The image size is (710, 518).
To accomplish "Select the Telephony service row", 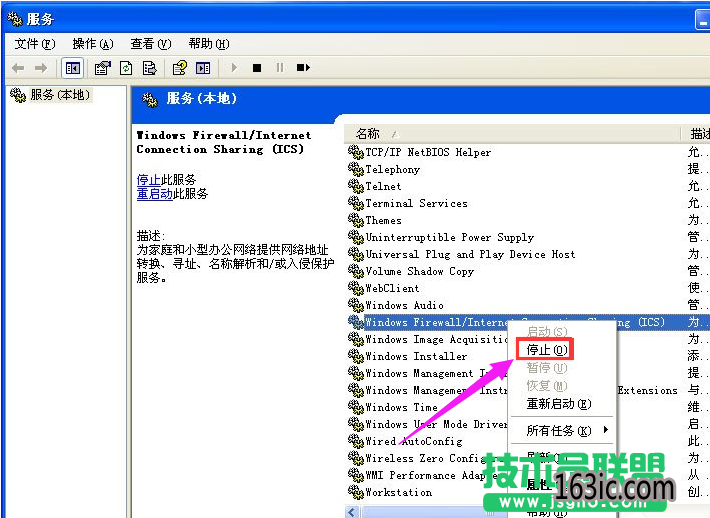I will pos(393,169).
